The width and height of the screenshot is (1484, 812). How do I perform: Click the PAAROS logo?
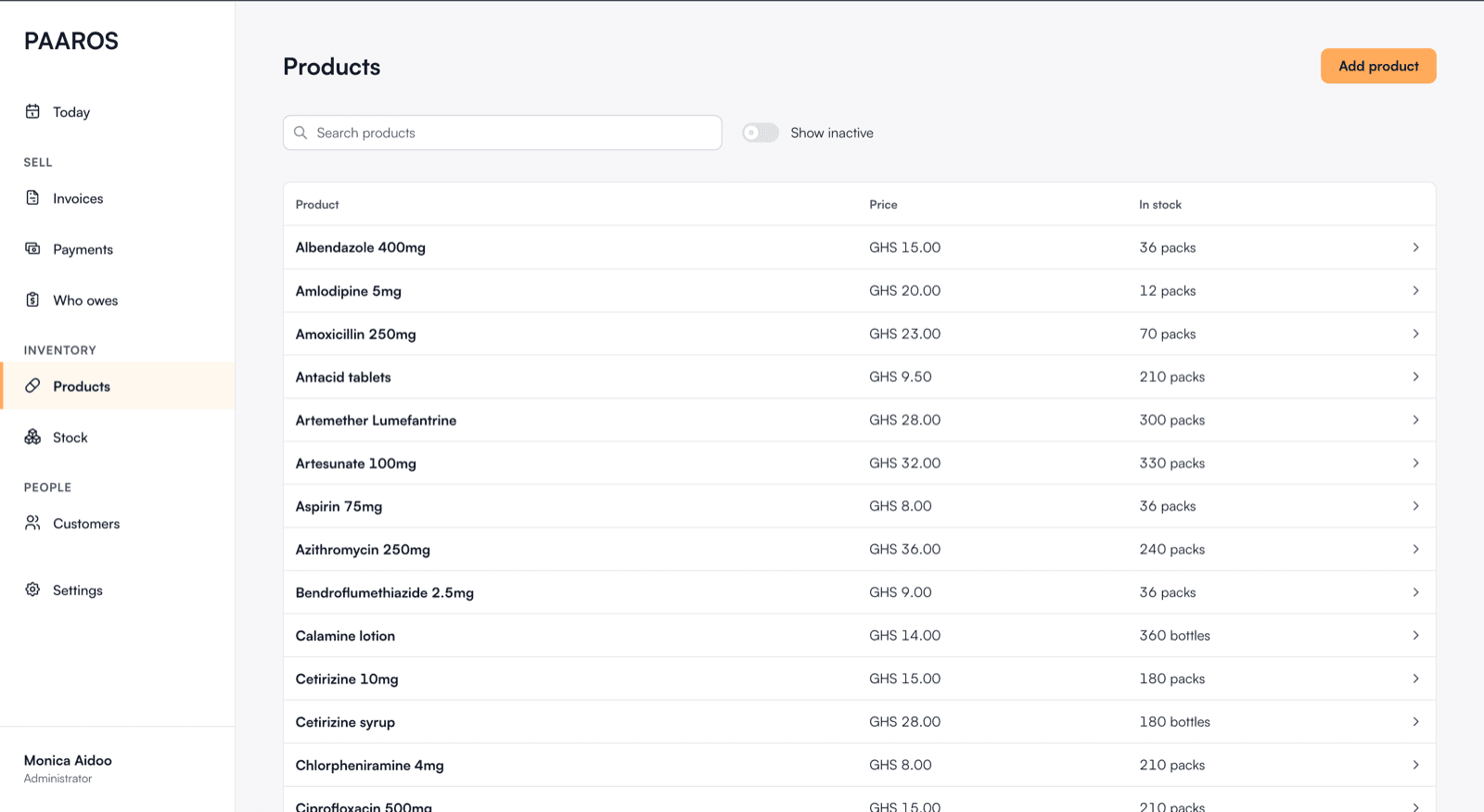point(71,41)
